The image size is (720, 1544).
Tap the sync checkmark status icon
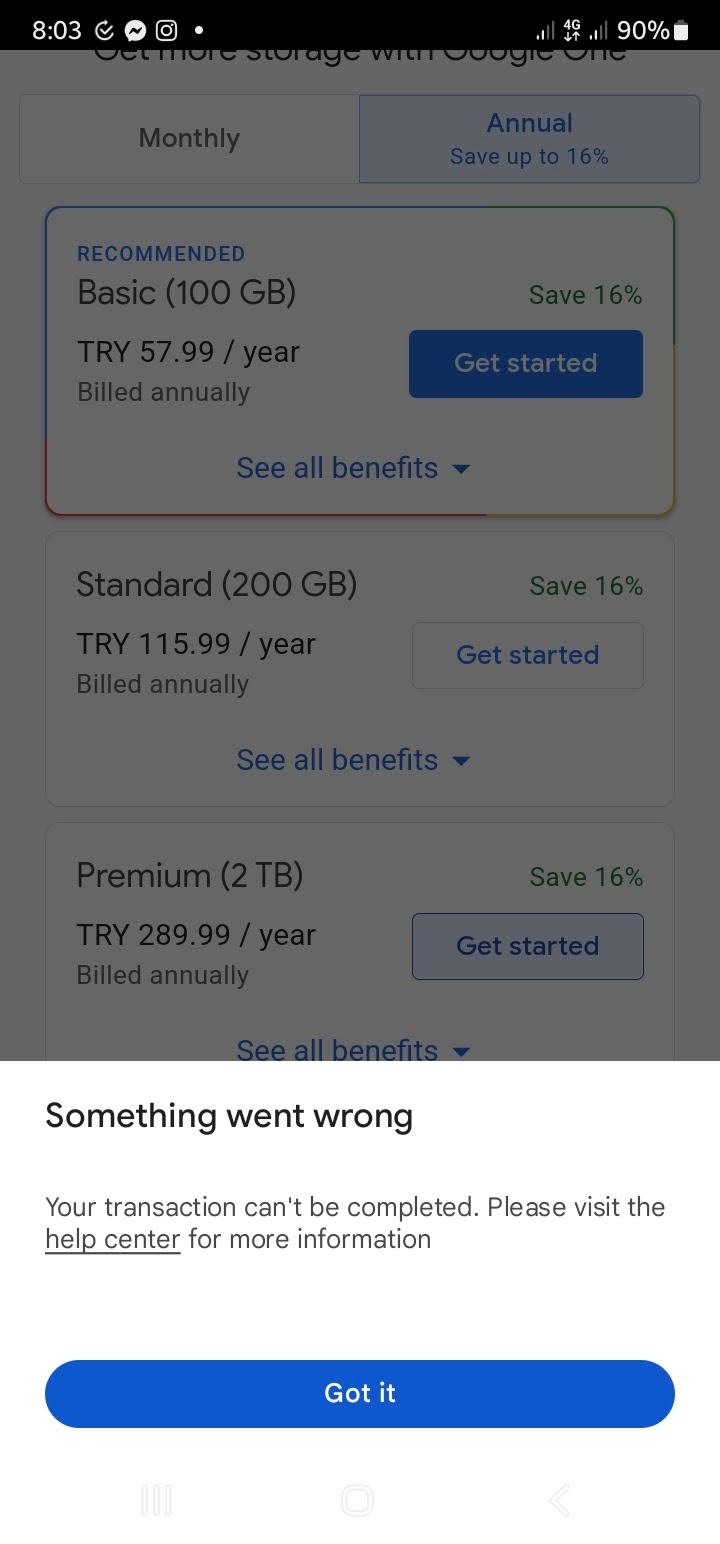104,31
